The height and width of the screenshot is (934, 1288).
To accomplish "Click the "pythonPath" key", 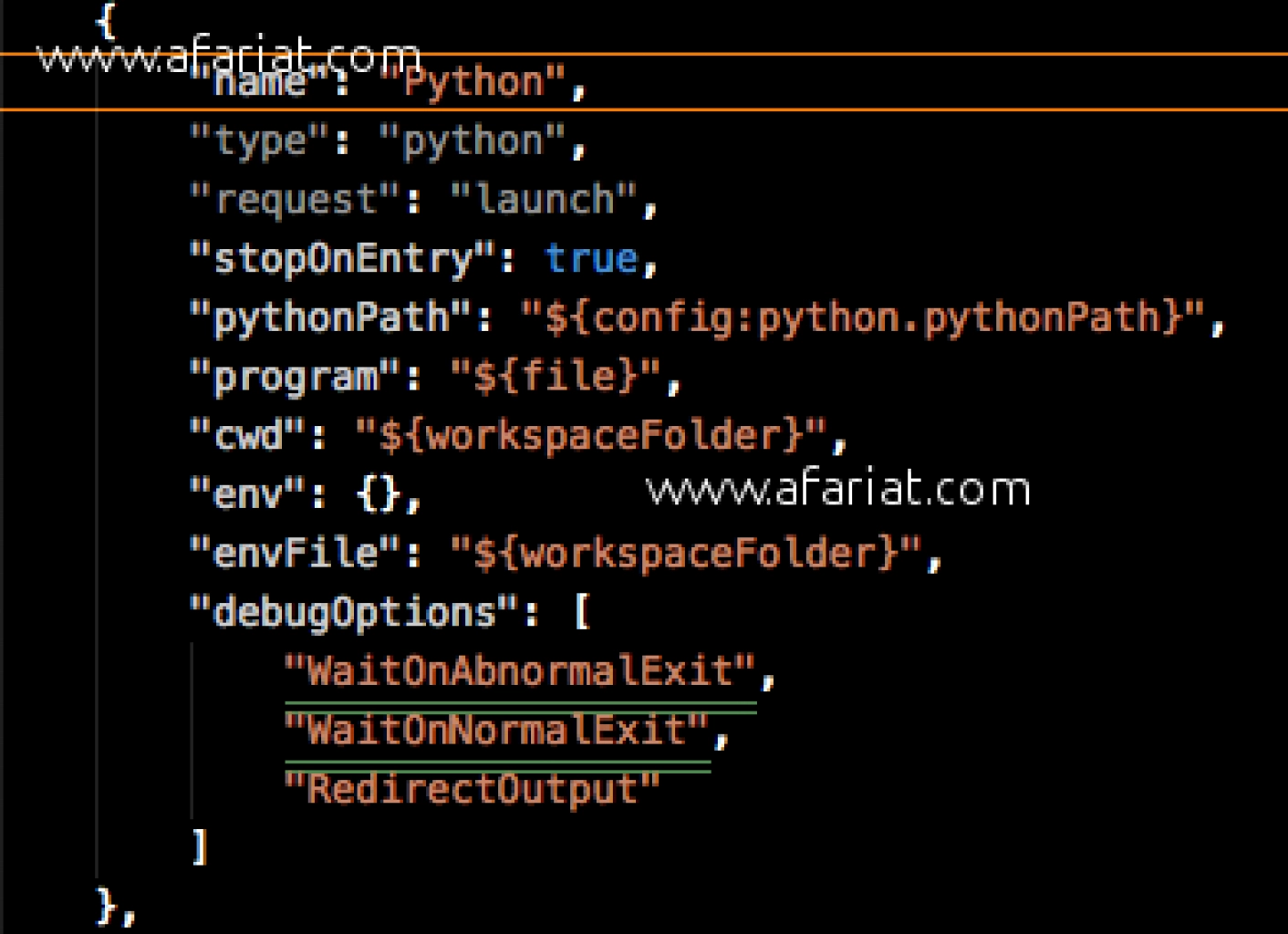I will pos(329,318).
